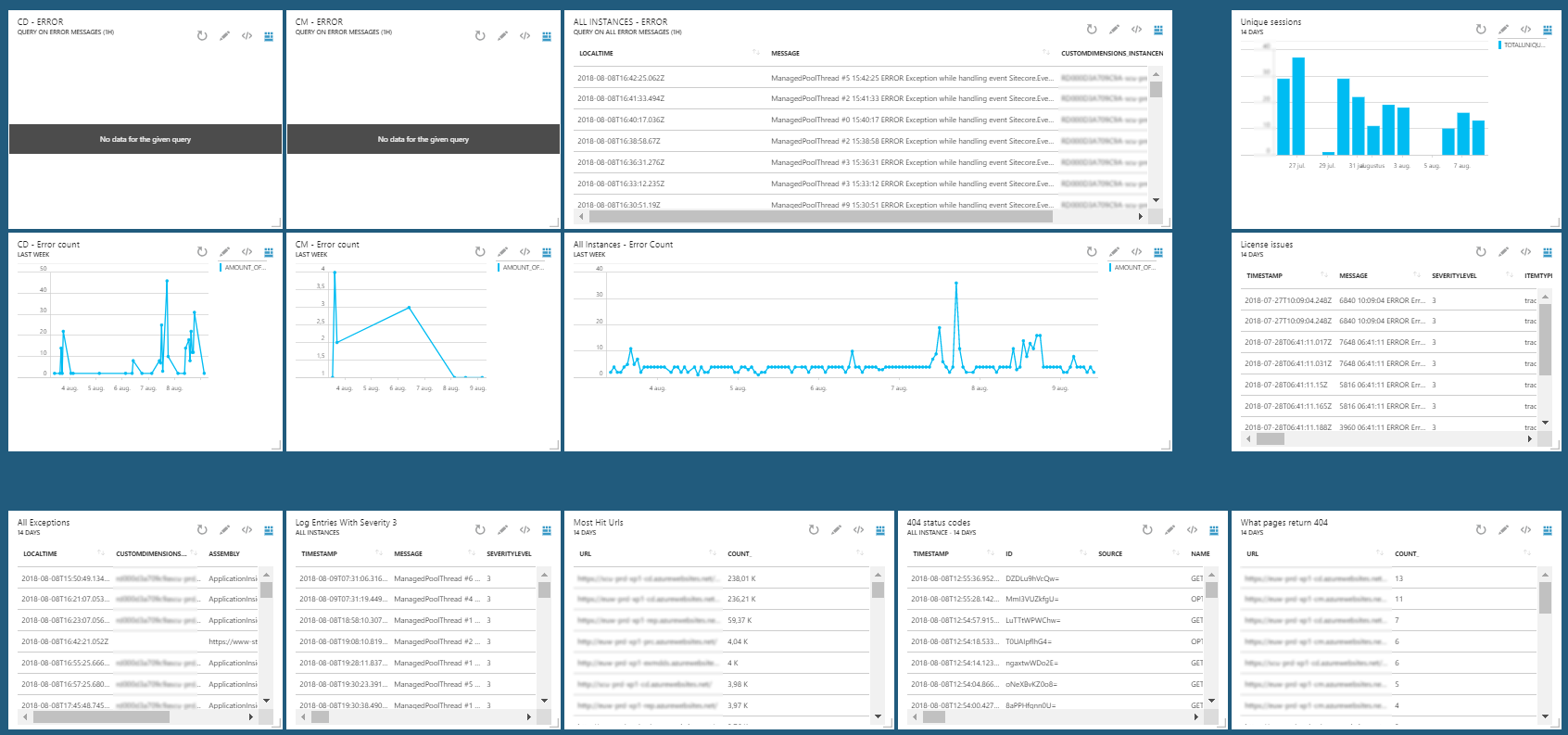Sort Most Hit Urls by URL column
The height and width of the screenshot is (735, 1568).
point(585,553)
